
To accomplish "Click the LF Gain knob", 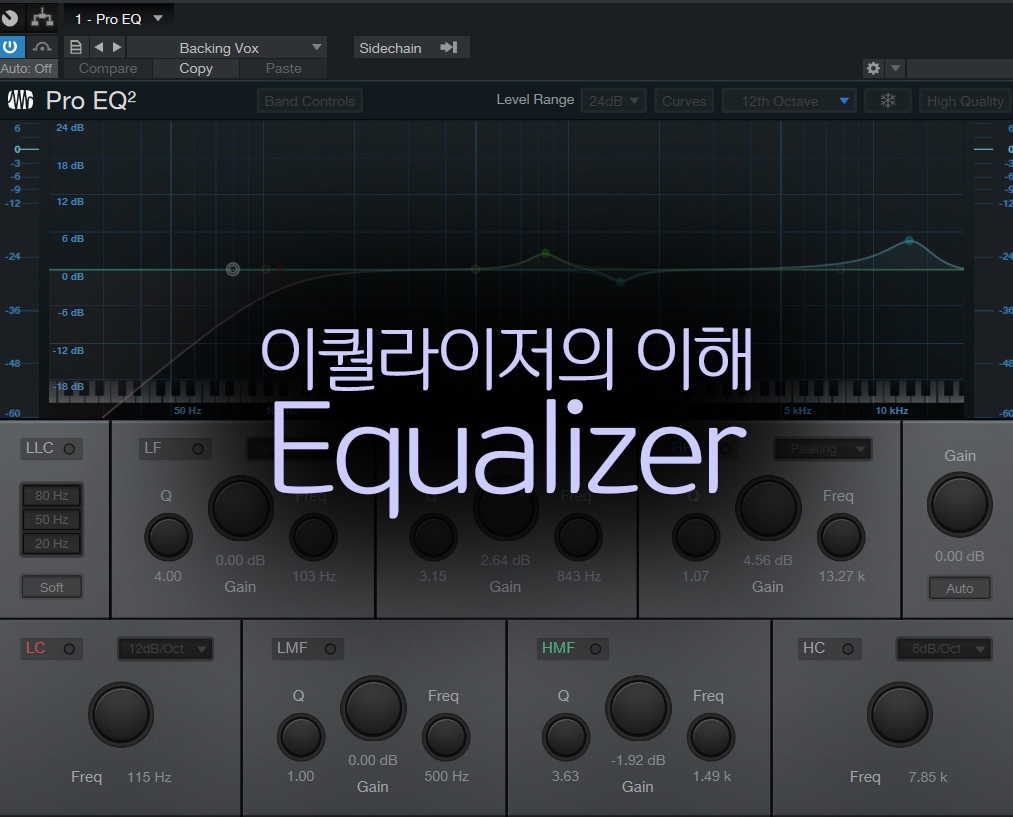I will click(240, 508).
